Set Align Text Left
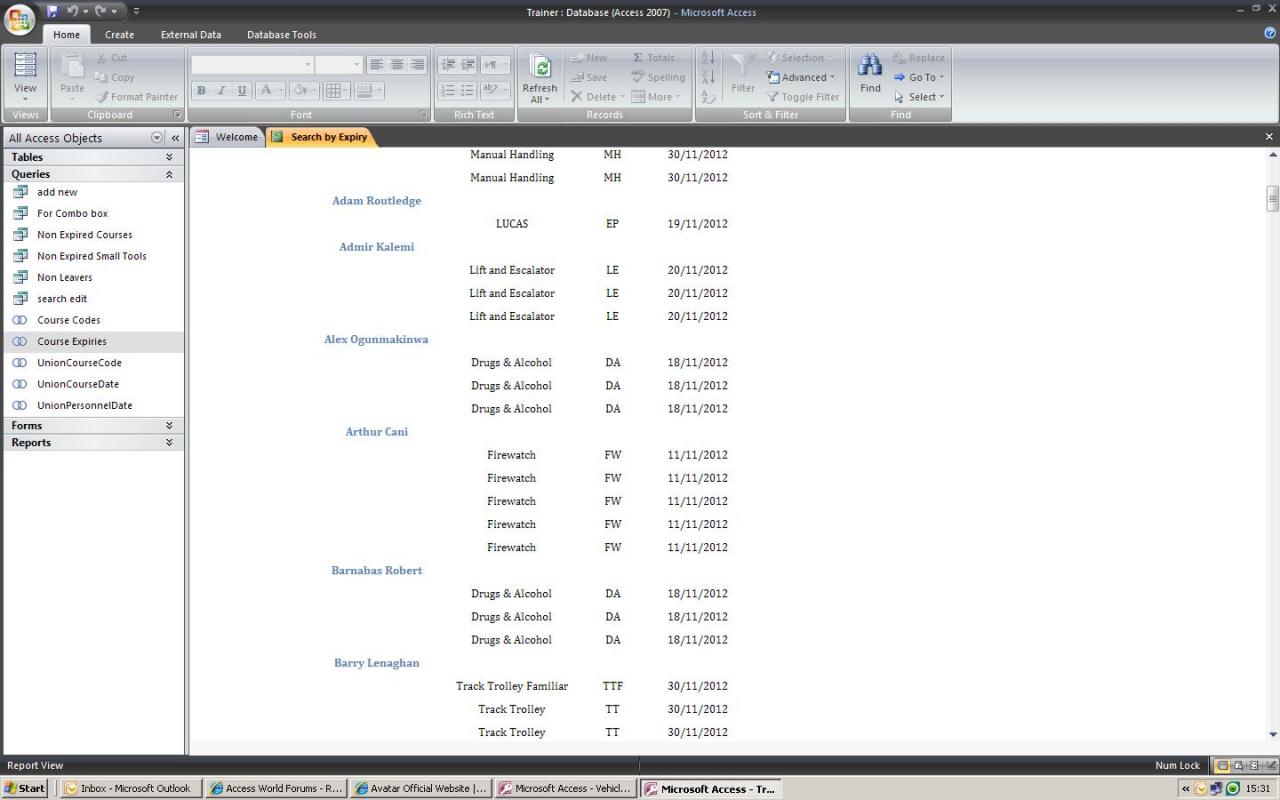Image resolution: width=1280 pixels, height=800 pixels. click(376, 64)
